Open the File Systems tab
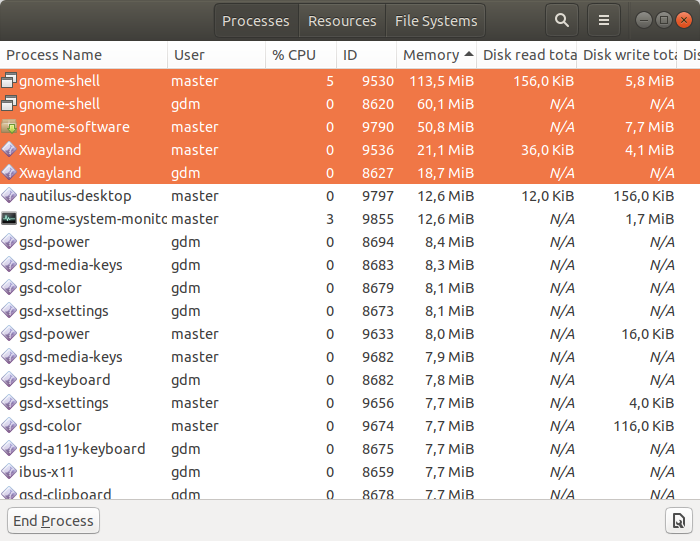The image size is (700, 541). pos(436,20)
